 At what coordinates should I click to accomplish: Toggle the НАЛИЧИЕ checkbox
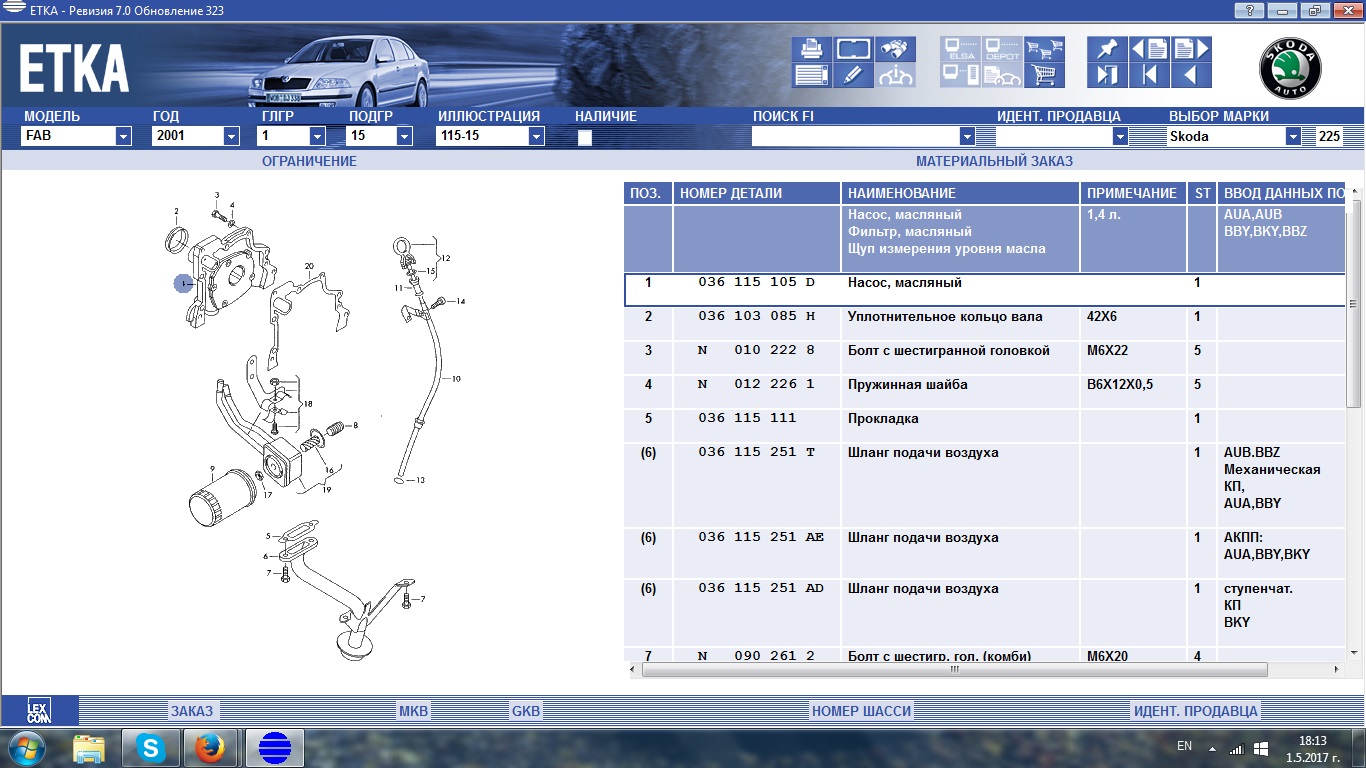coord(585,138)
